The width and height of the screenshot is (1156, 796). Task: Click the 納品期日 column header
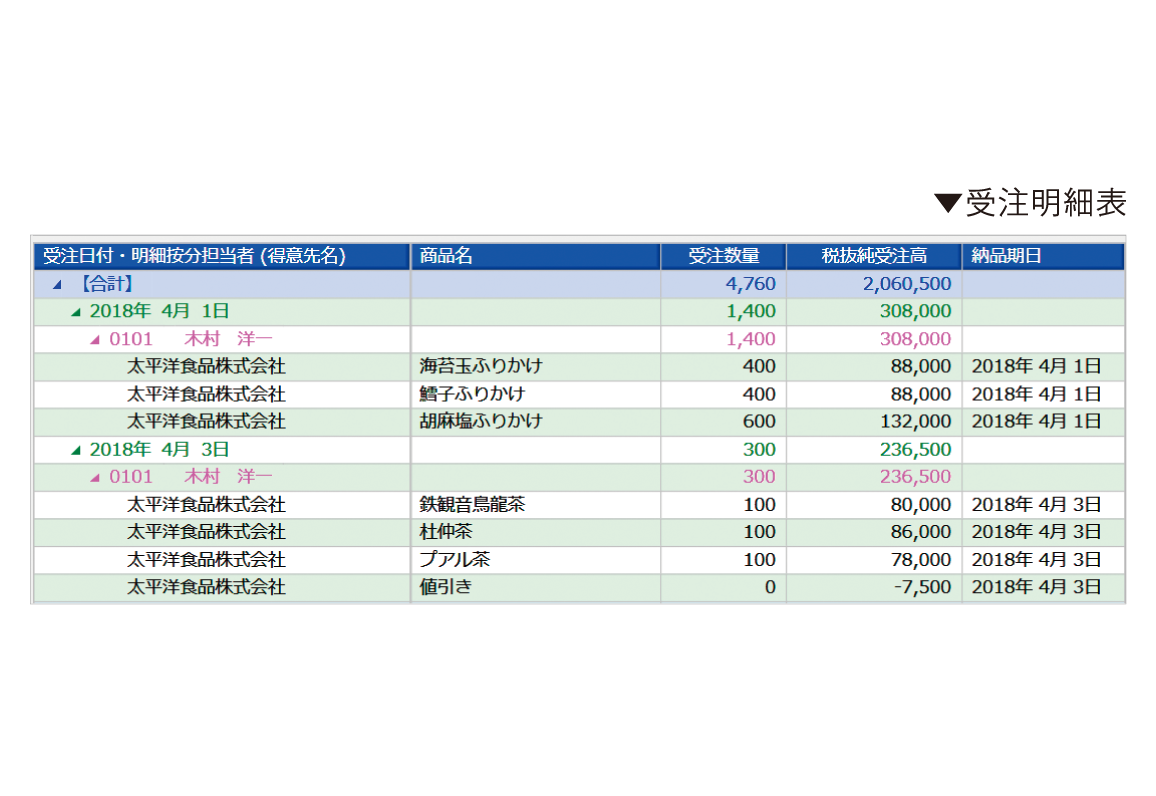1042,256
